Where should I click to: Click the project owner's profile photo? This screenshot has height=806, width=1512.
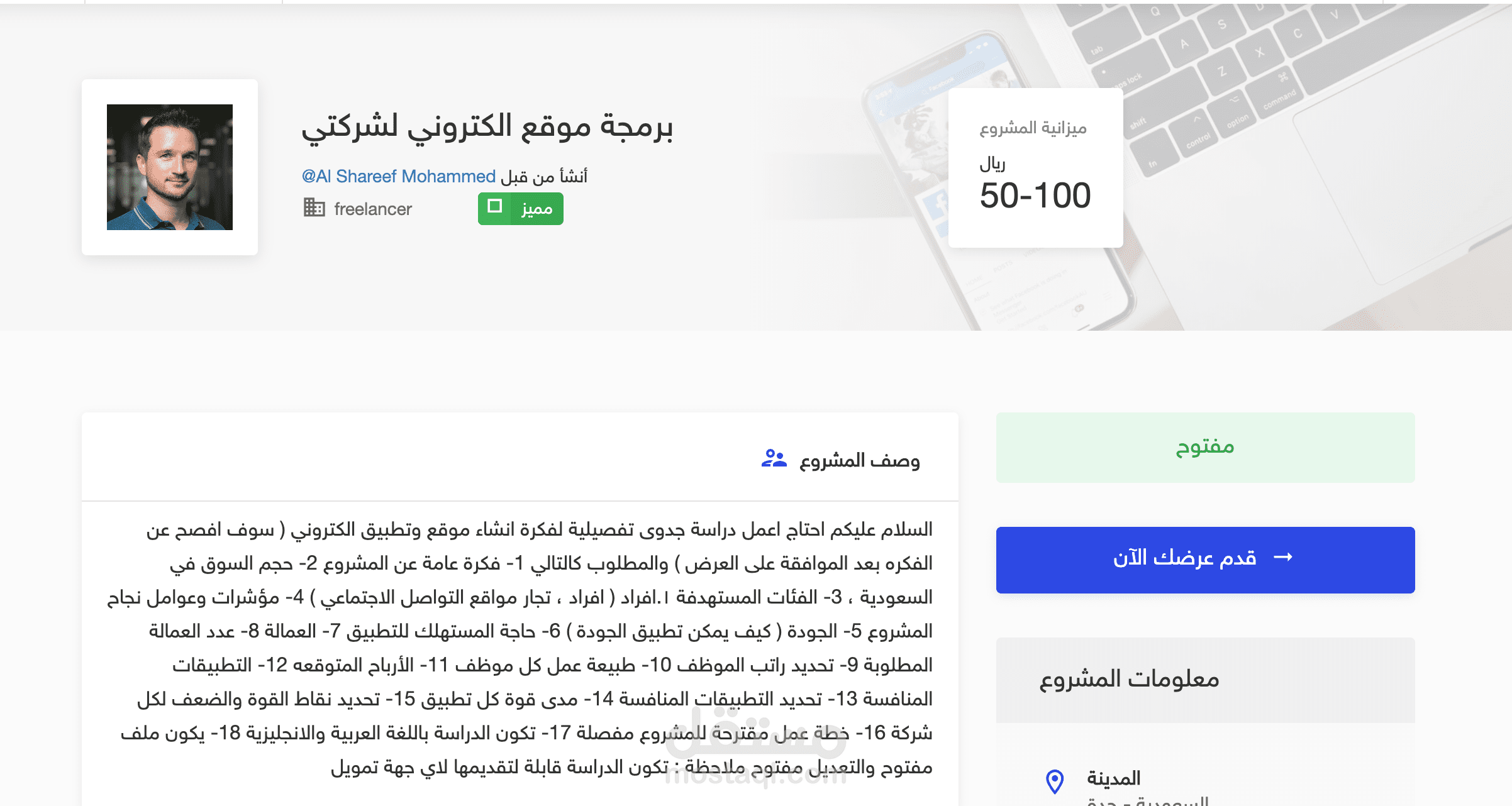[170, 167]
